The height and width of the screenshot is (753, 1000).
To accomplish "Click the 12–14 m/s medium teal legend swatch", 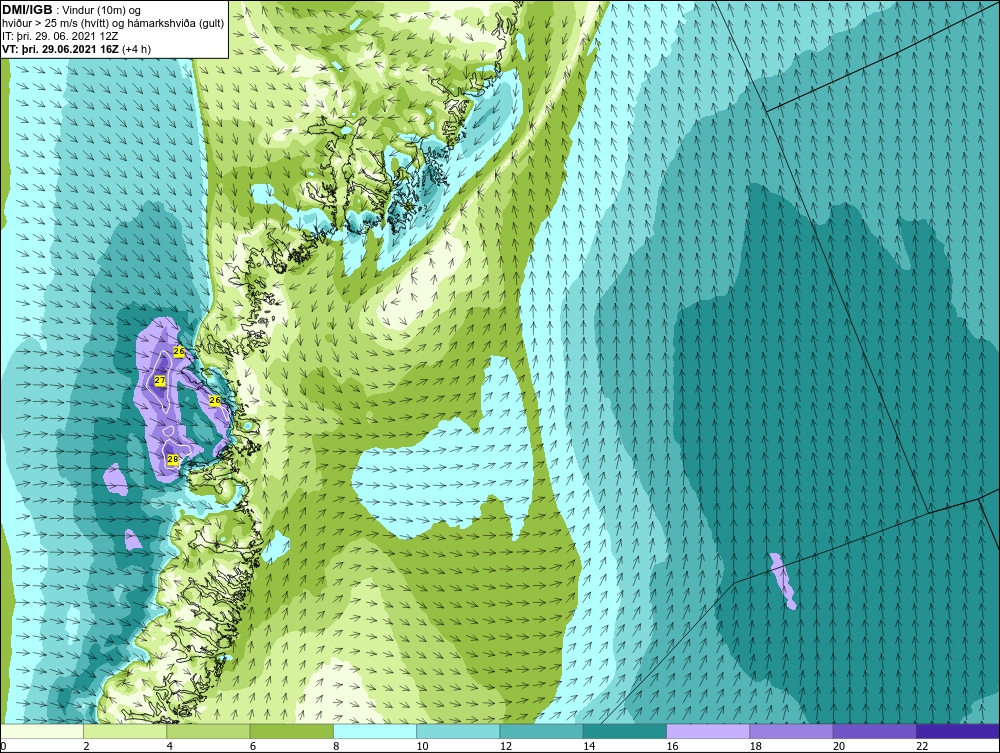I will click(541, 731).
